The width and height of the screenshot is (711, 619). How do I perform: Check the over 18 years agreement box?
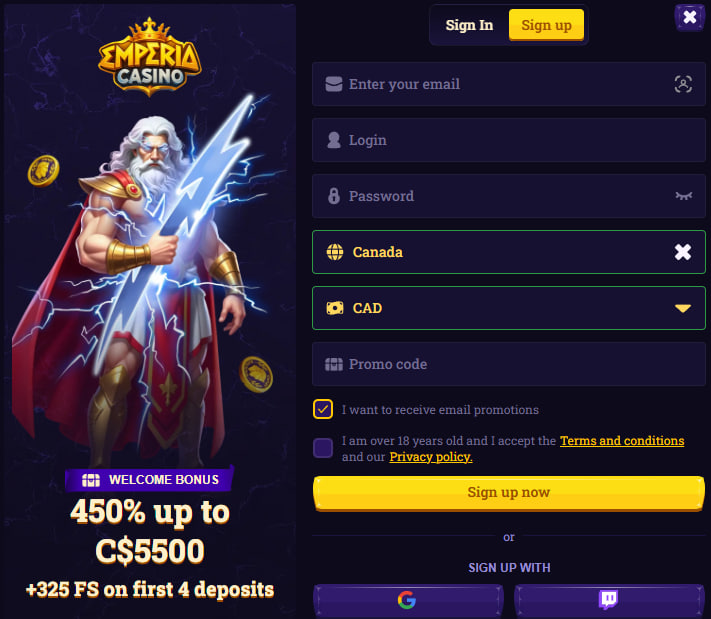pyautogui.click(x=323, y=448)
